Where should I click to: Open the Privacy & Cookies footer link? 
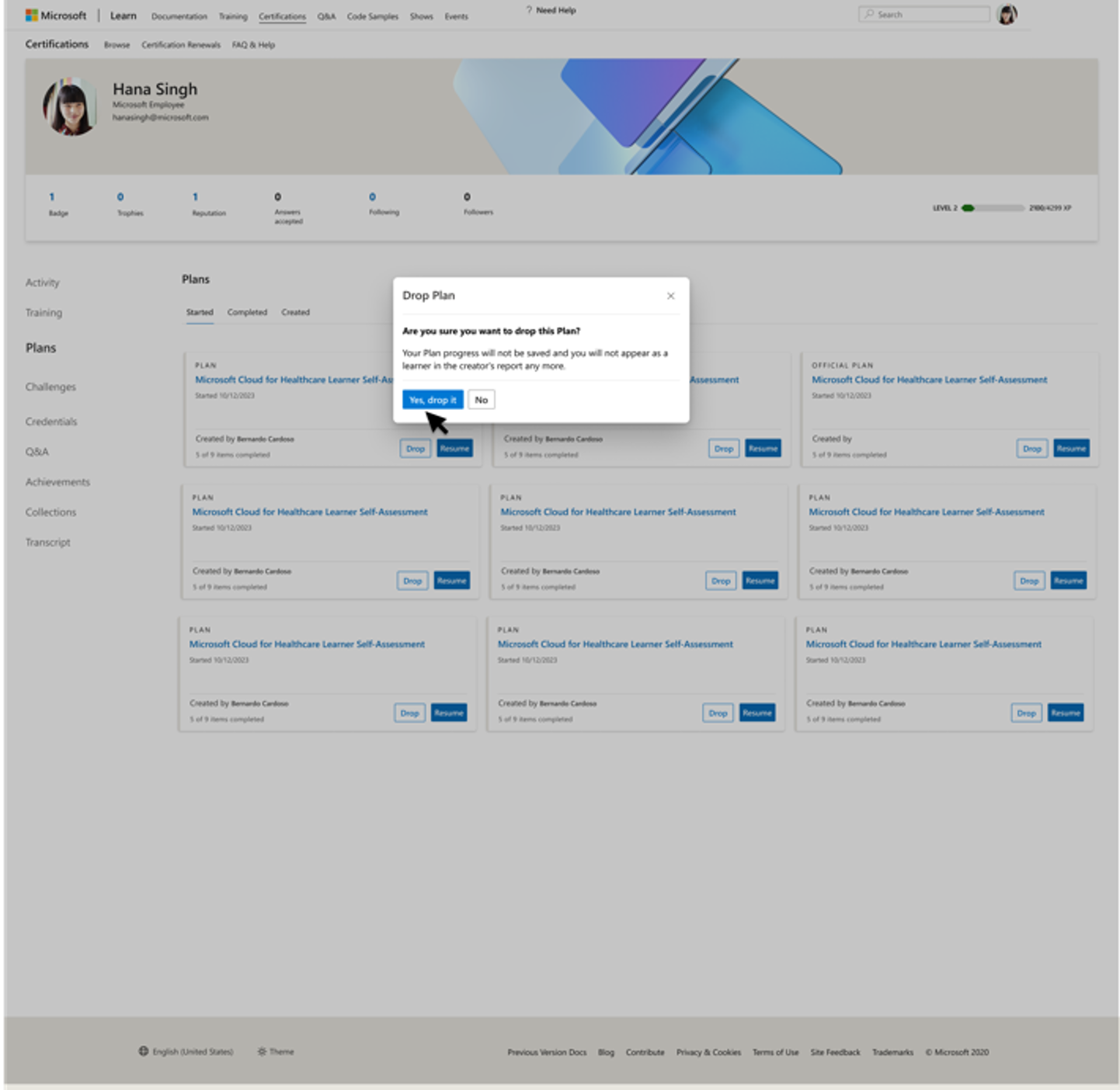708,1052
